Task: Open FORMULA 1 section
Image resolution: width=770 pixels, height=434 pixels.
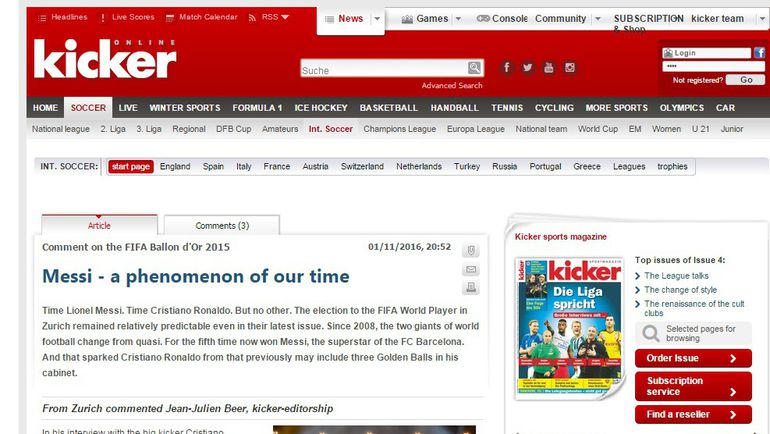Action: [257, 108]
